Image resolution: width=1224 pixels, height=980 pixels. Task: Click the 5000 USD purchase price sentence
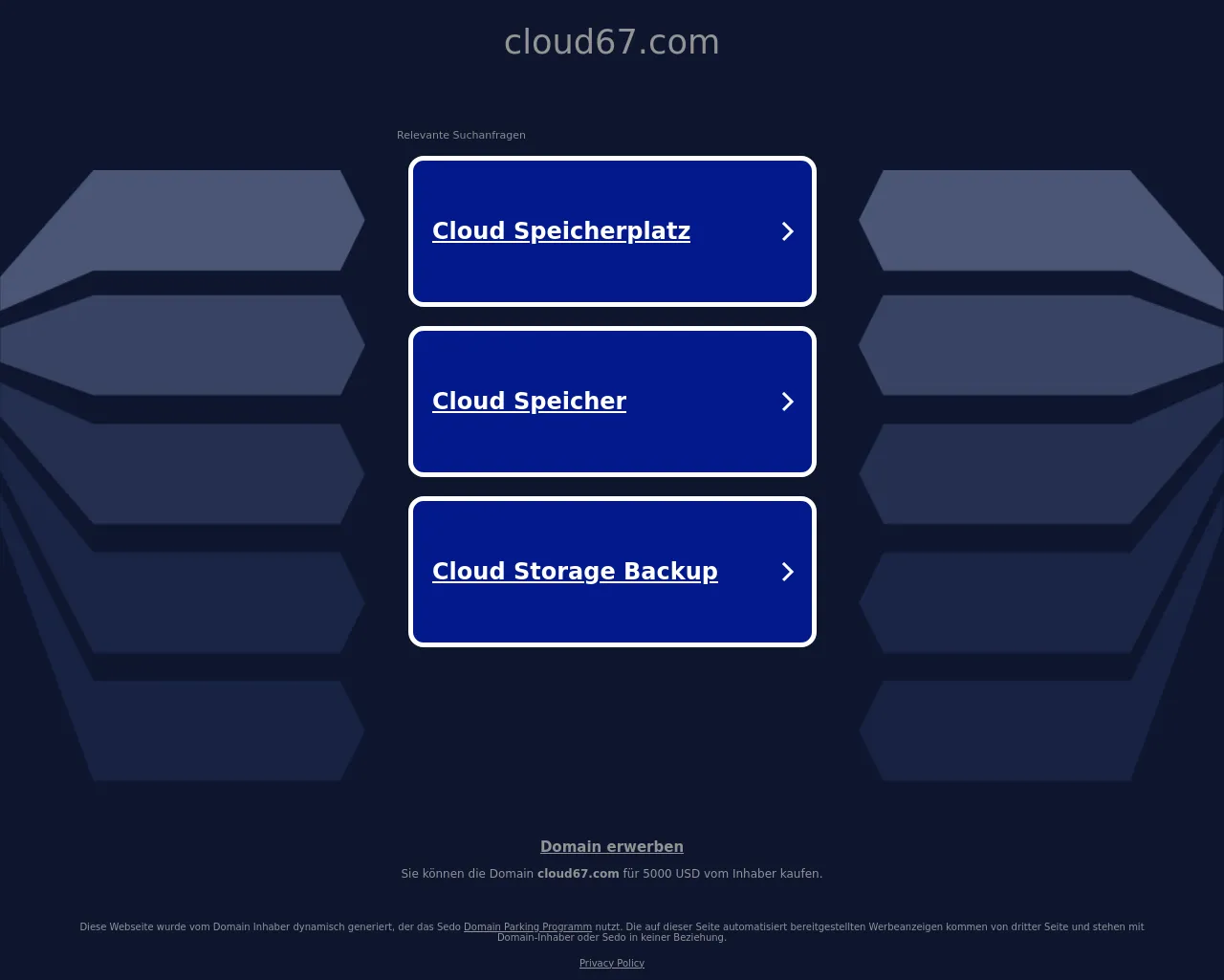point(612,874)
